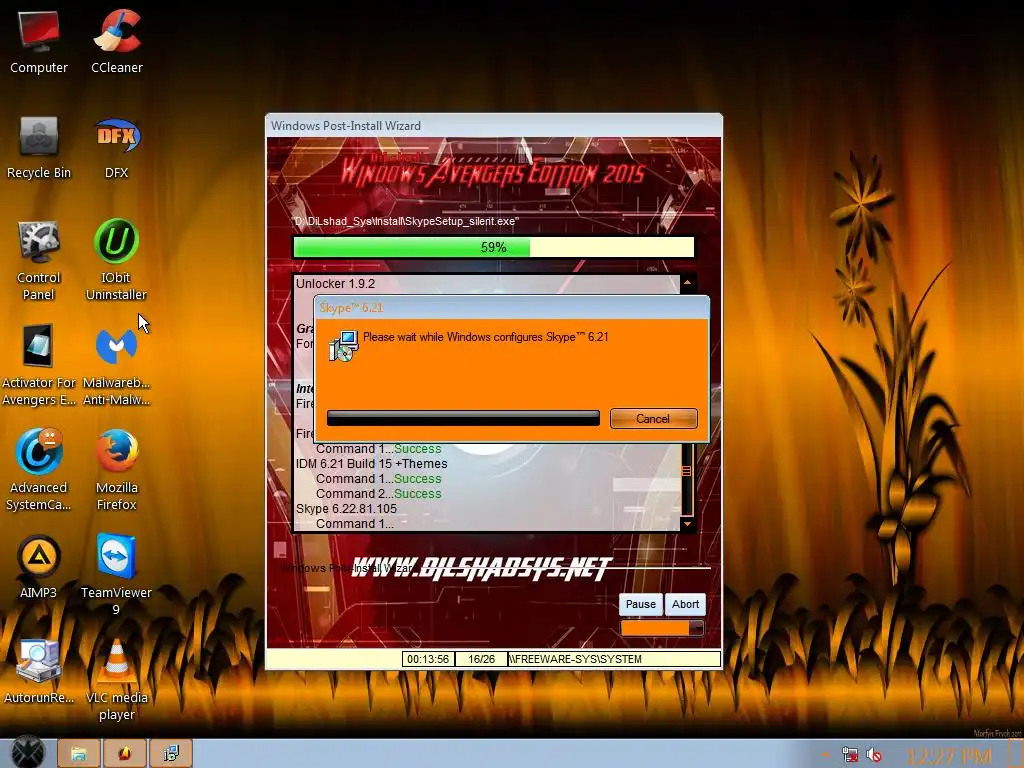Select the Skype 6.22.81.105 log entry

click(346, 509)
